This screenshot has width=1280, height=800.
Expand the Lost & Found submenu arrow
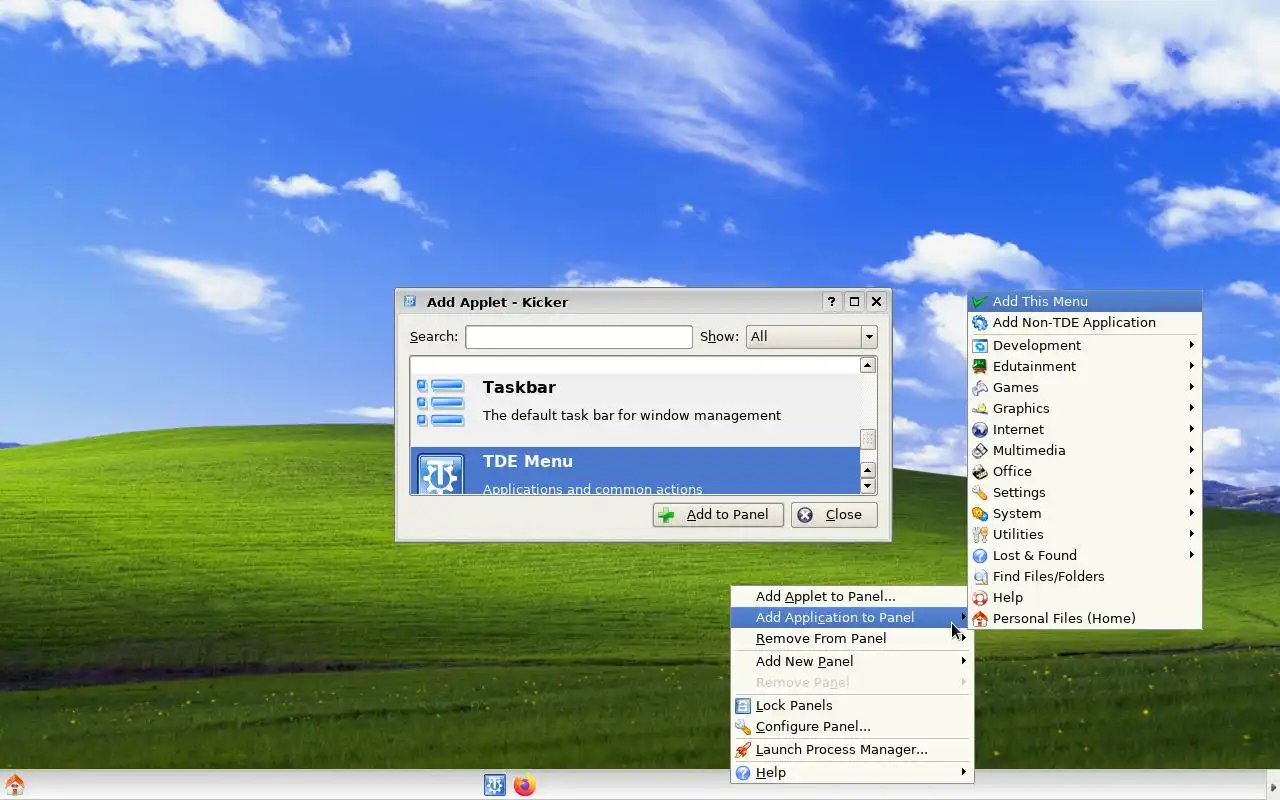tap(1191, 555)
